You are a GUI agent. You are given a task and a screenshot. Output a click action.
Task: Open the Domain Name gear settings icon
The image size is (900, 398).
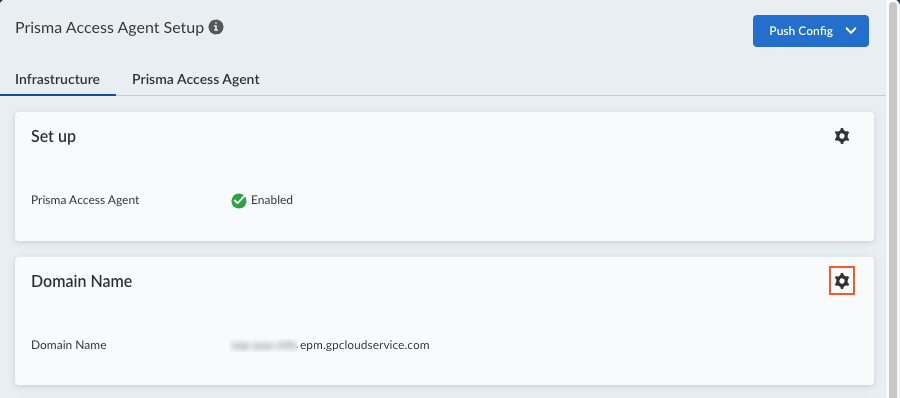841,281
